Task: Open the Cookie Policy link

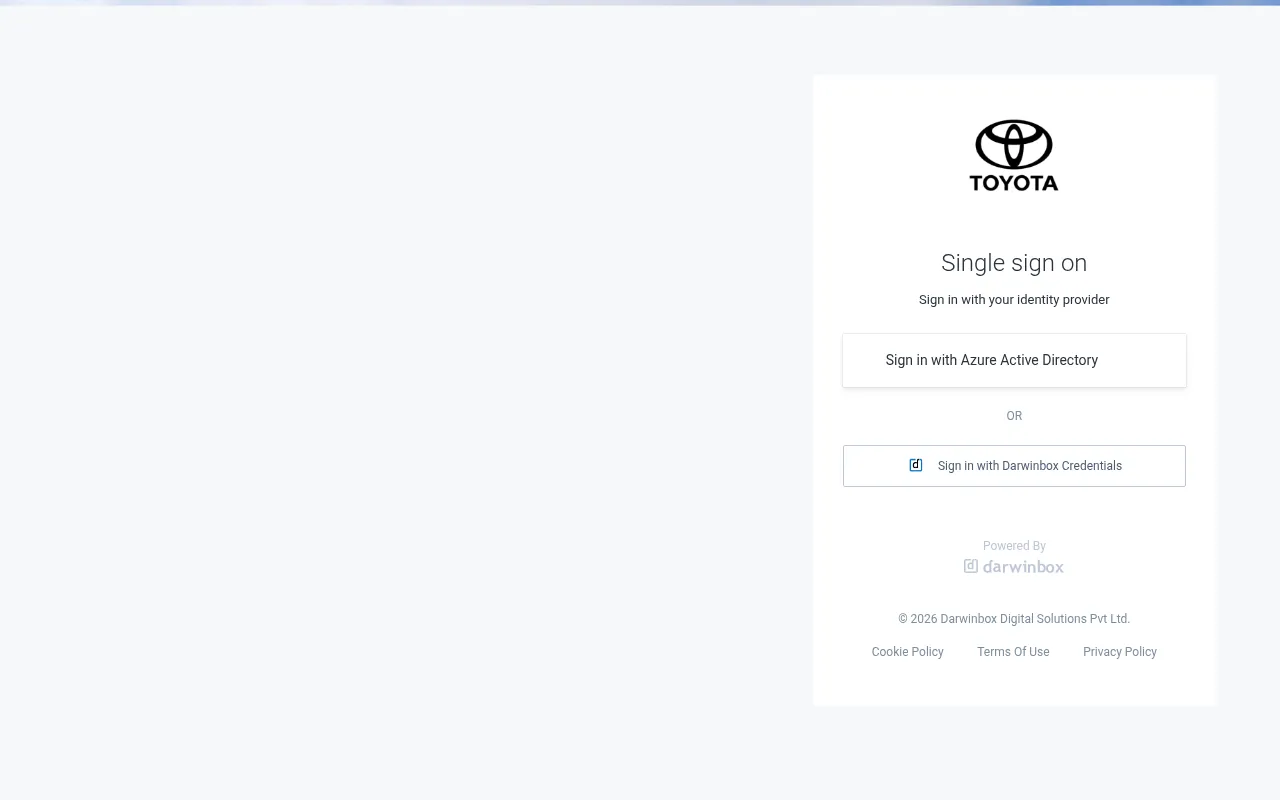Action: pyautogui.click(x=907, y=652)
